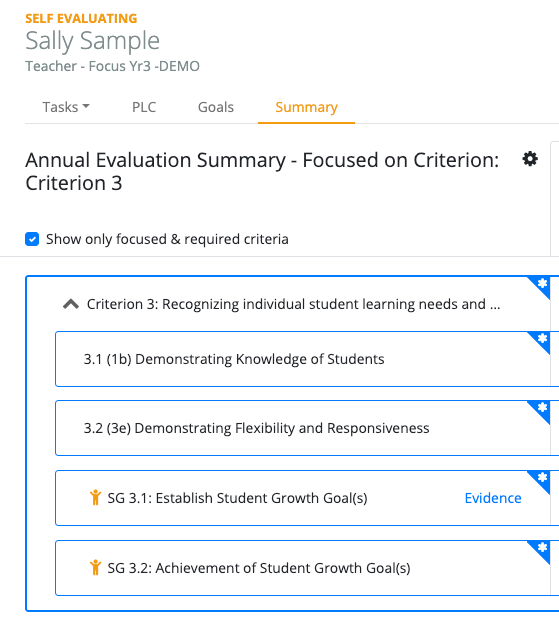Click asterisk badge on 3.1 Demonstrating Knowledge row

coord(542,340)
